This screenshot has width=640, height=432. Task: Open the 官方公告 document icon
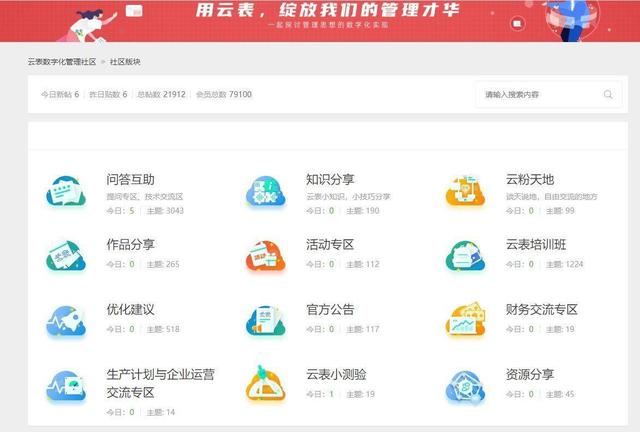click(x=266, y=320)
